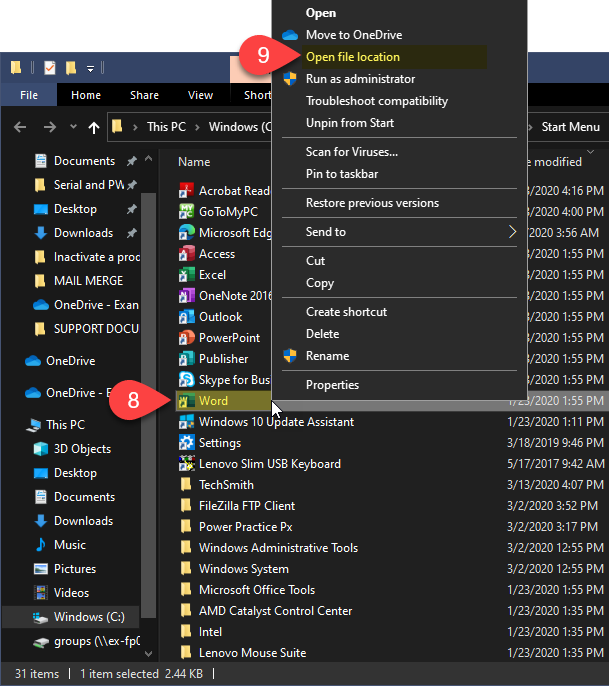Select the Outlook shortcut icon
Image resolution: width=609 pixels, height=686 pixels.
(186, 317)
